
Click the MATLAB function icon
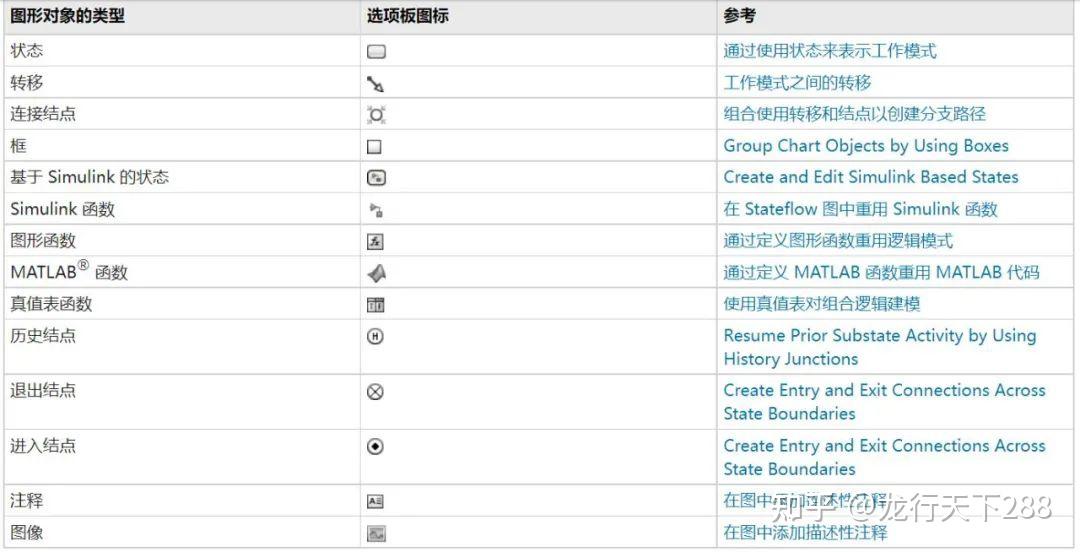pos(376,273)
